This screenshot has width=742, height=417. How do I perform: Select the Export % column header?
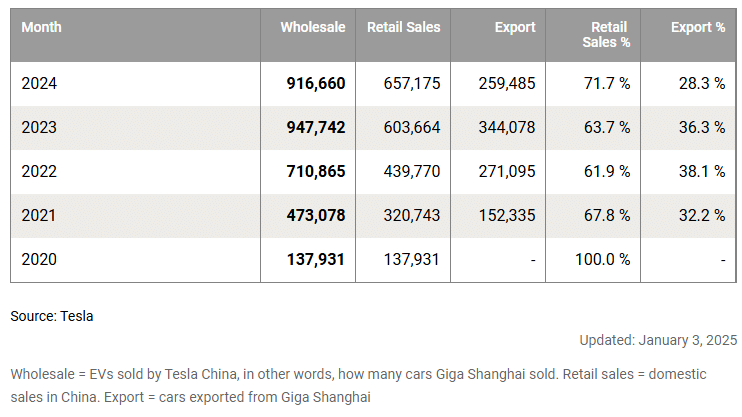[x=698, y=28]
